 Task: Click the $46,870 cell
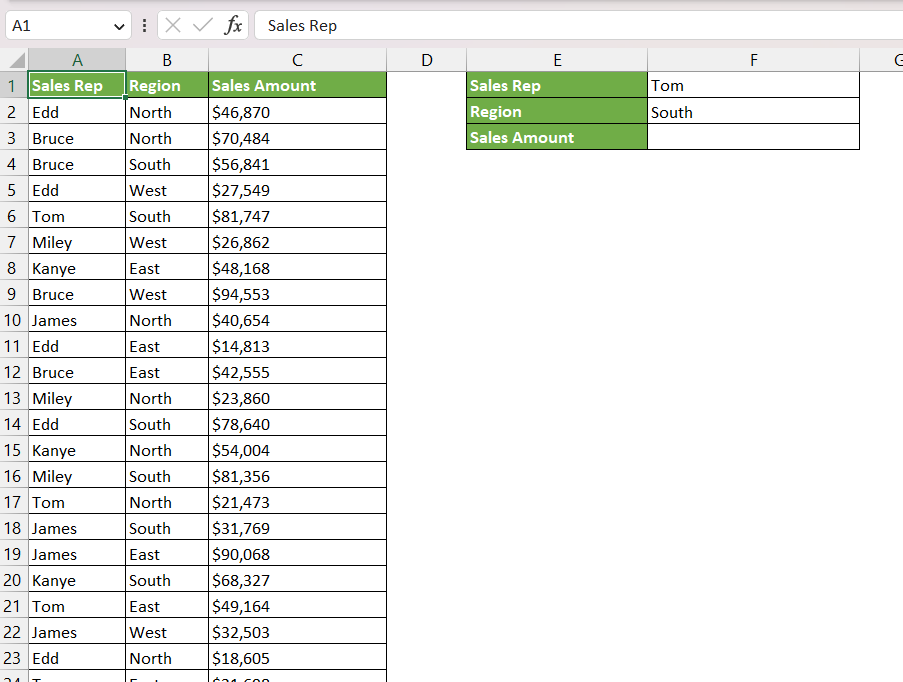coord(297,112)
